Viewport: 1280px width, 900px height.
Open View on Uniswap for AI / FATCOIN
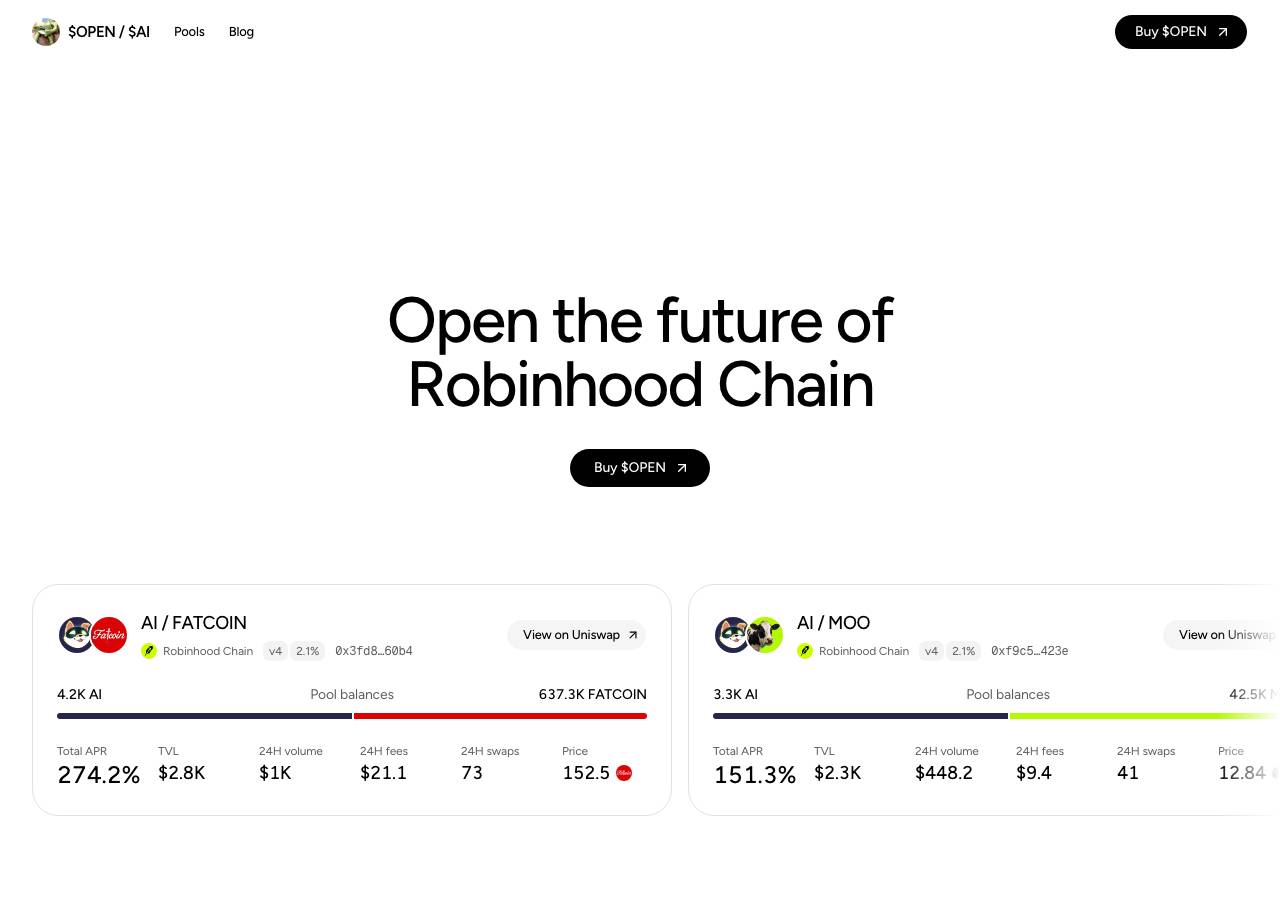click(x=577, y=635)
